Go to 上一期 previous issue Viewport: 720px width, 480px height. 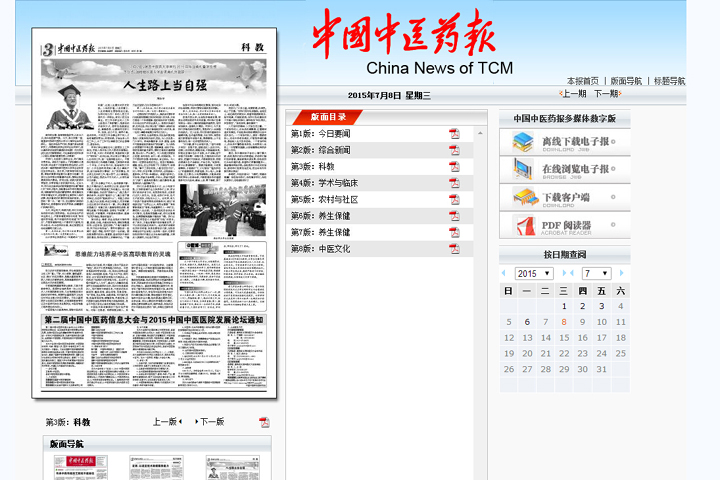[x=573, y=94]
